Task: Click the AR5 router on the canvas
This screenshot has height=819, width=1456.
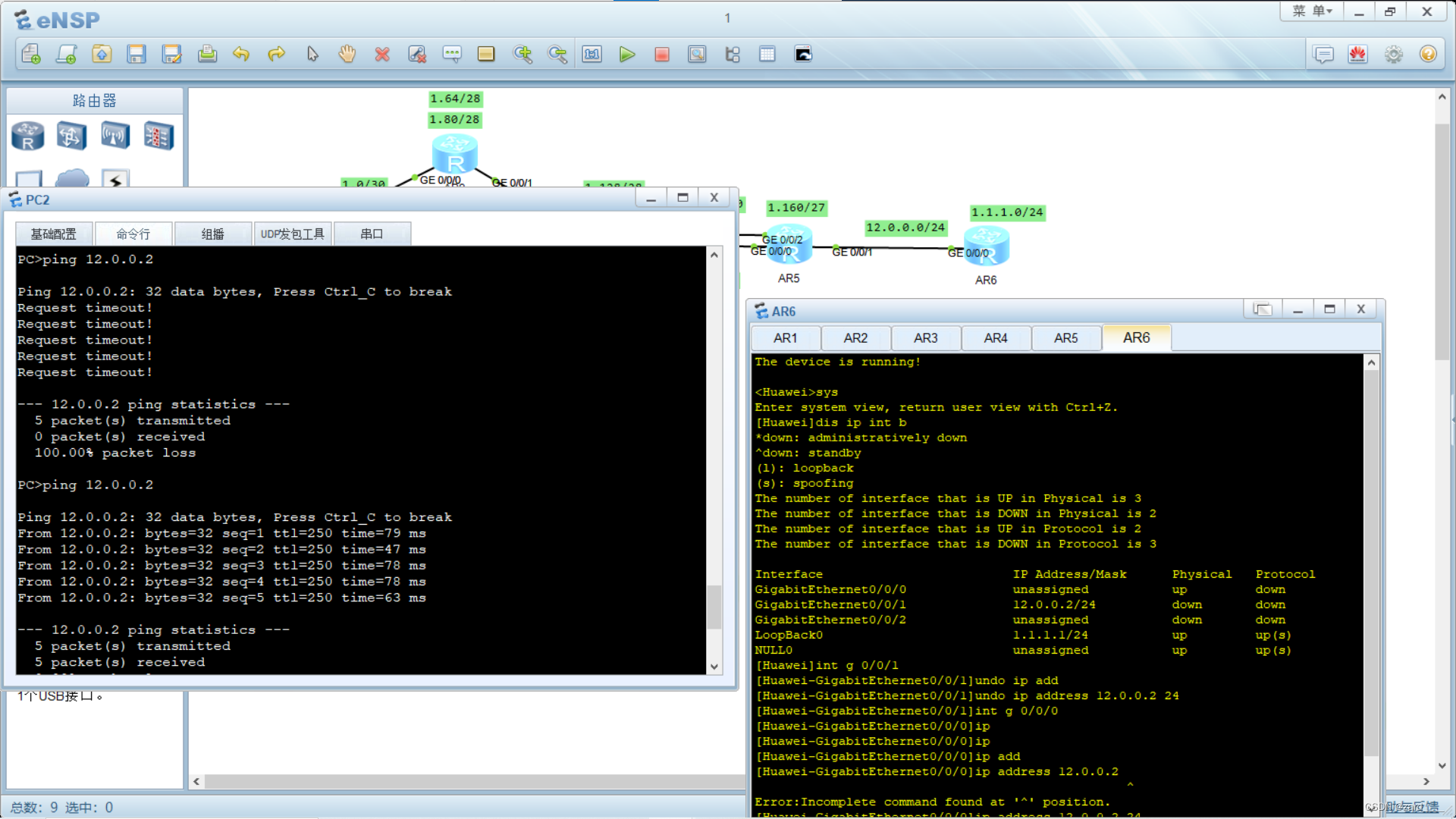Action: [x=789, y=246]
